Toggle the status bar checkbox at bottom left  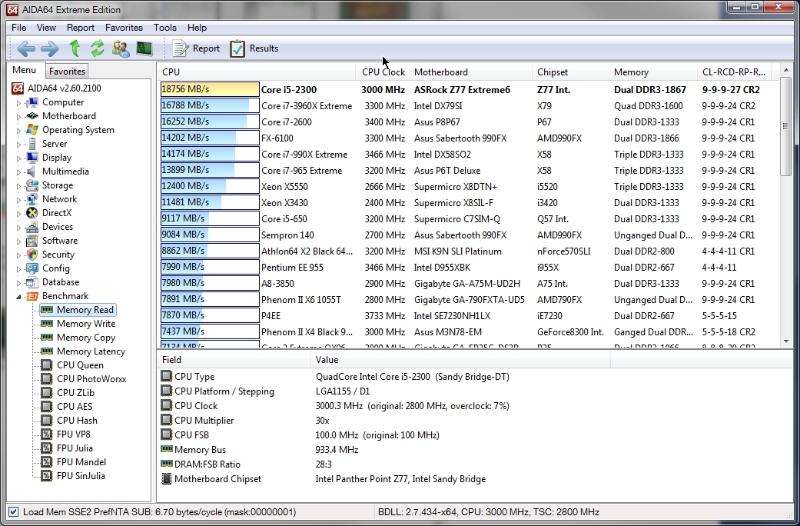coord(13,512)
